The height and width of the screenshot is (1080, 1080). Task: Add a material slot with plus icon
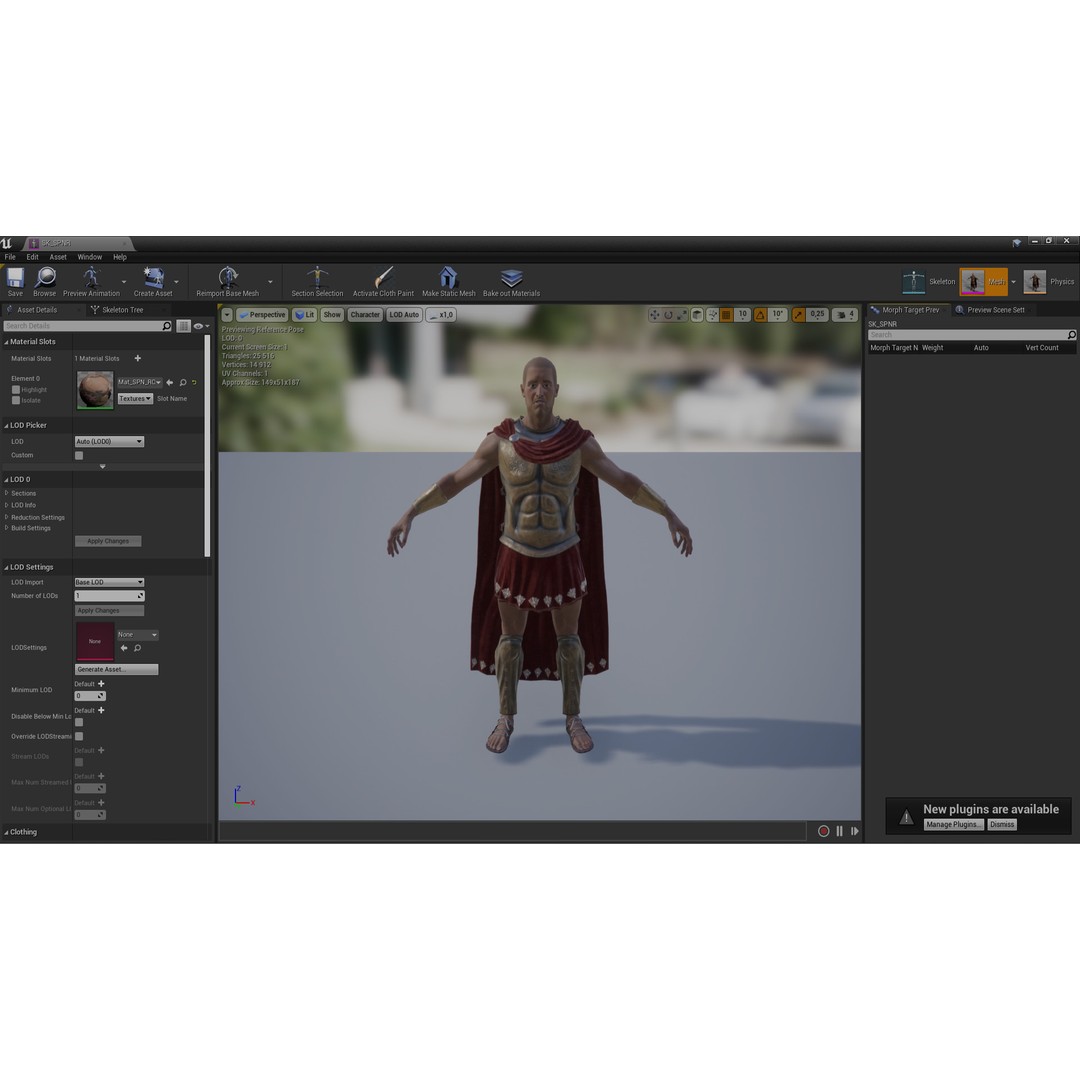point(138,358)
